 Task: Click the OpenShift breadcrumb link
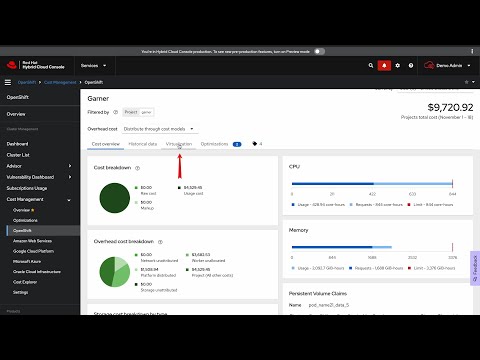point(27,82)
